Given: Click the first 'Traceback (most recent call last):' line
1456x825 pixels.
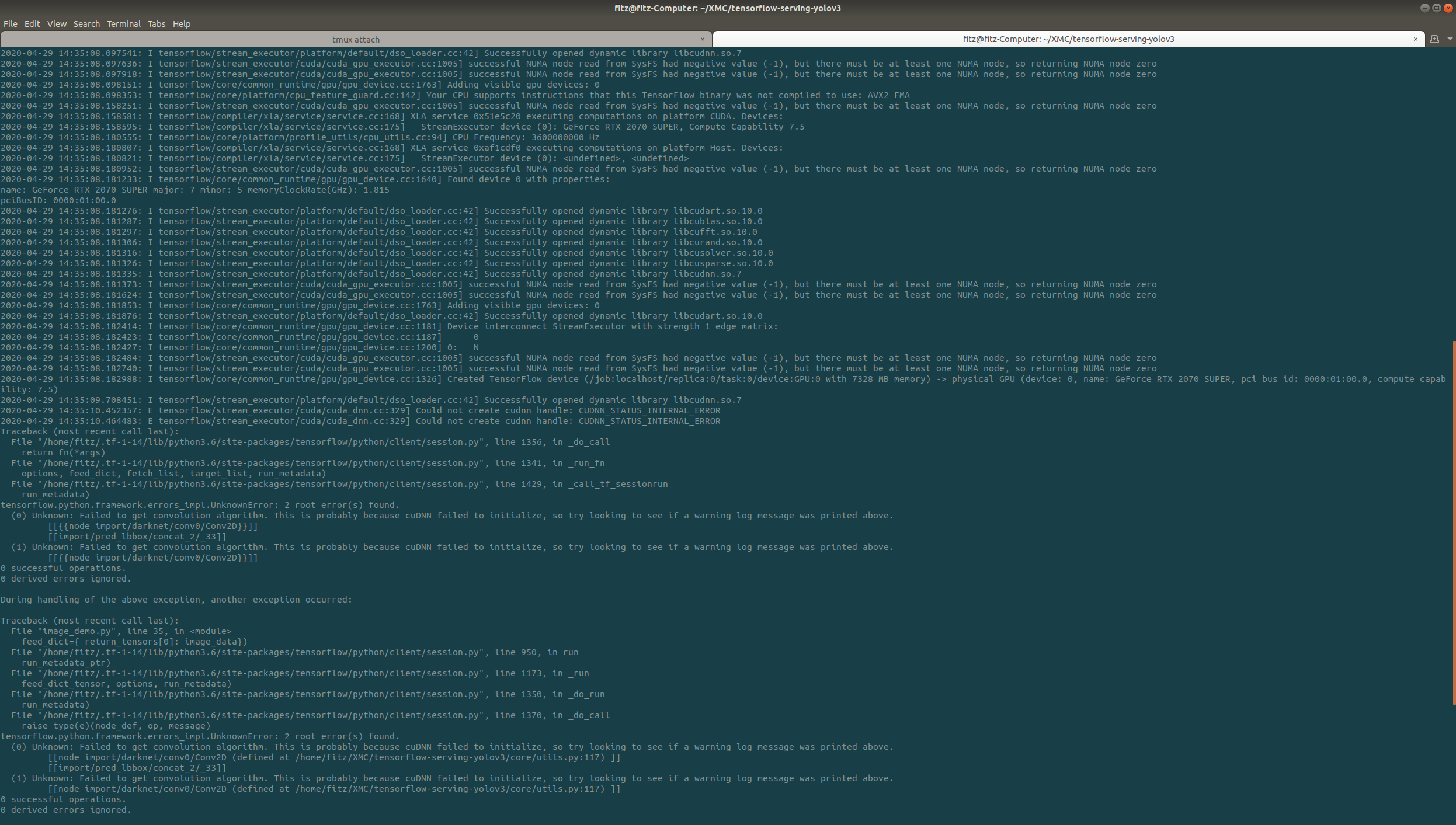Looking at the screenshot, I should [x=89, y=431].
